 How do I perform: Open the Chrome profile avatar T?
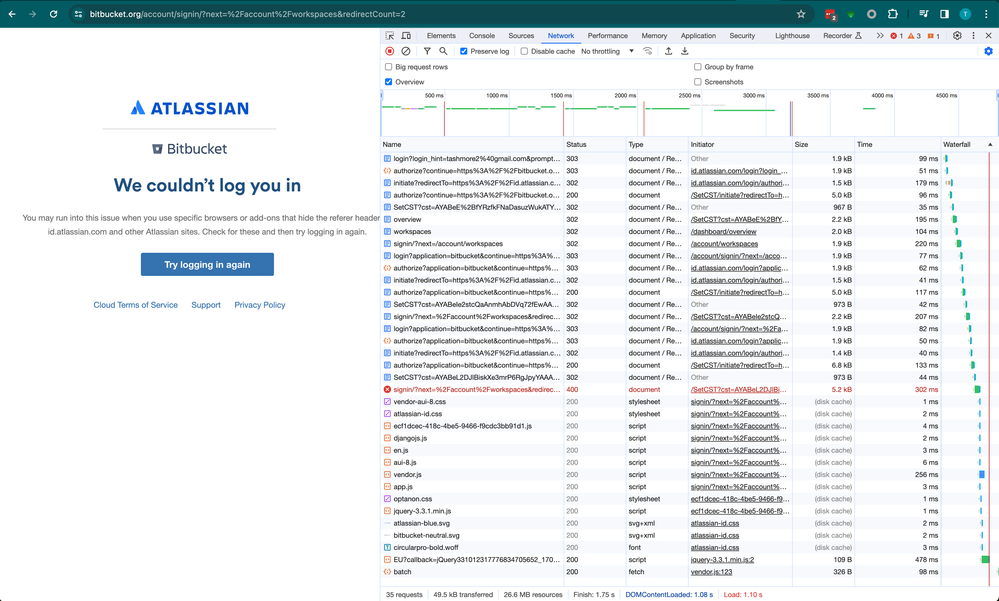(965, 14)
